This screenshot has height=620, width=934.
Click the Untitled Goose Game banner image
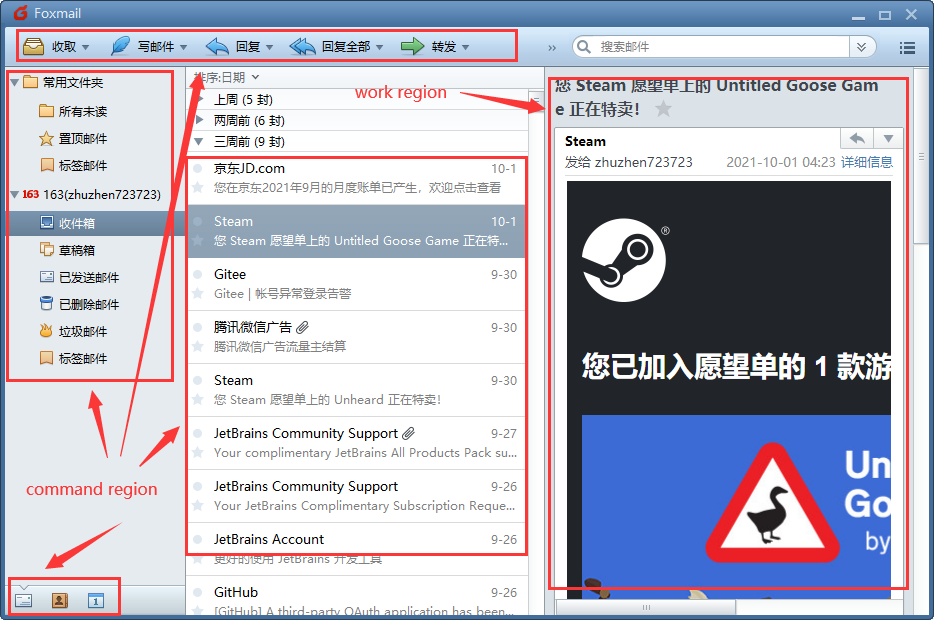click(736, 506)
